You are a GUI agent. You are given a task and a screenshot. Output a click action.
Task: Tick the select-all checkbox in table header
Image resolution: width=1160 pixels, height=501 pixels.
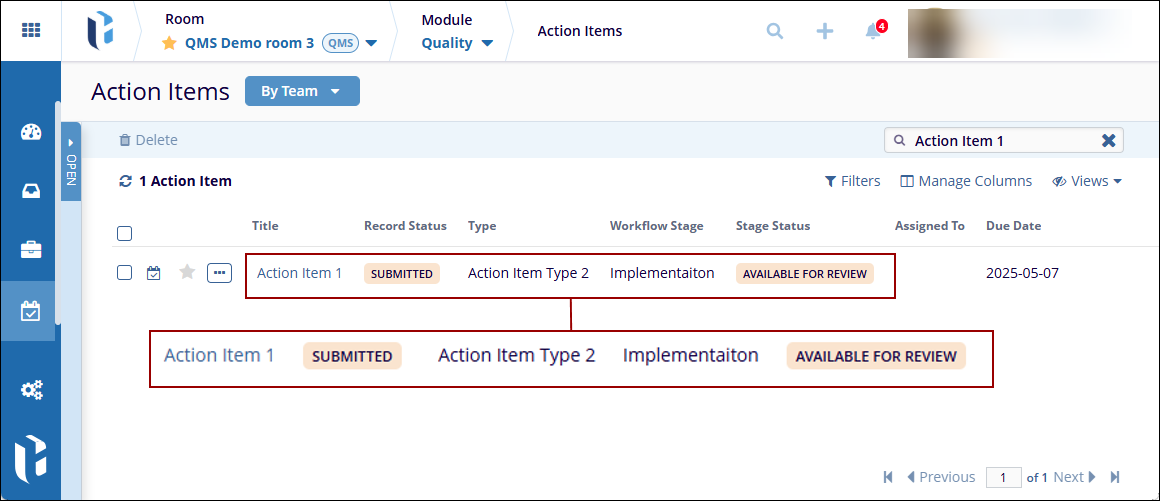click(x=124, y=234)
